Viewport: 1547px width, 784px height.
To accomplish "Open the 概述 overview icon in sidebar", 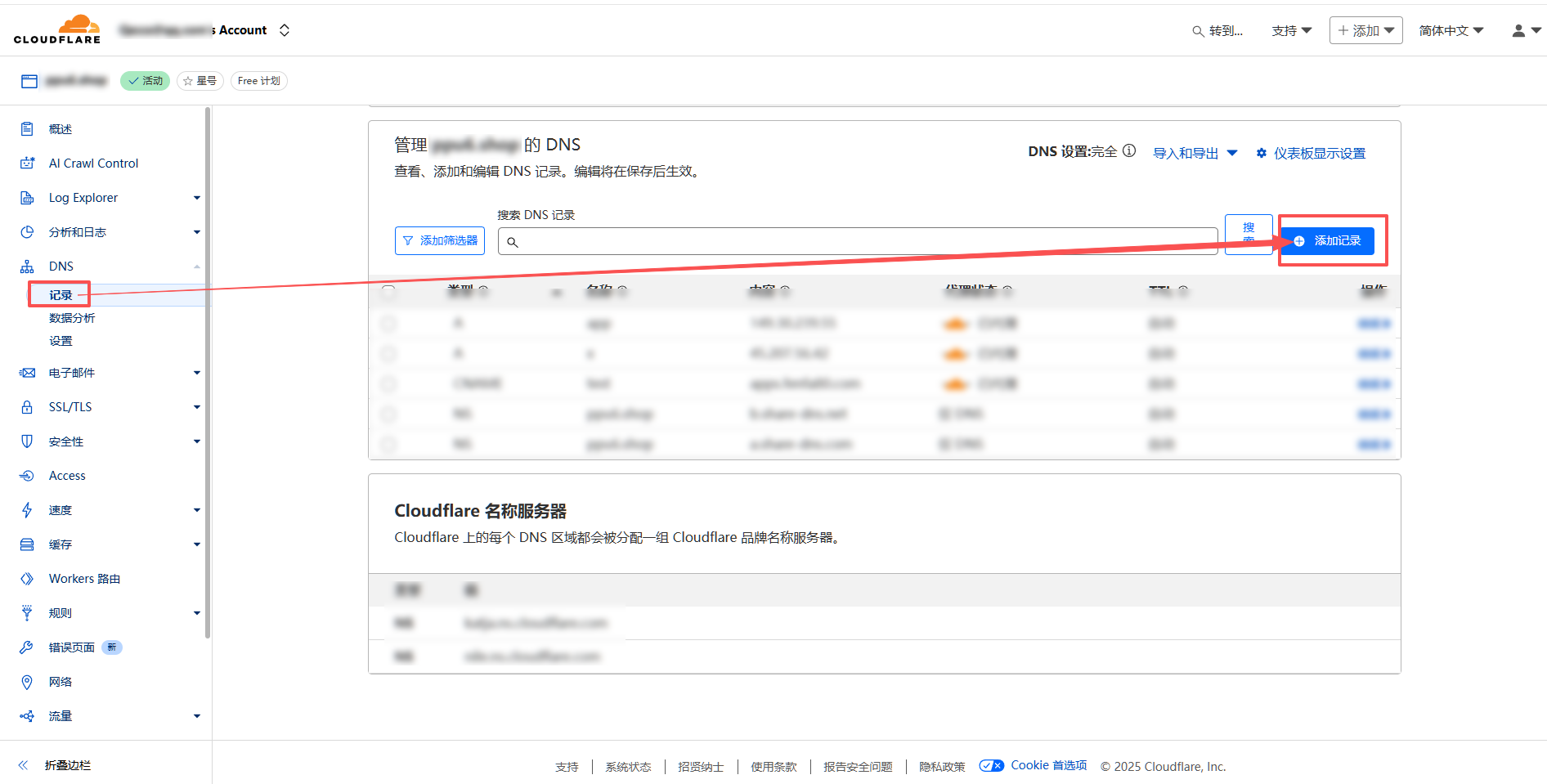I will pyautogui.click(x=27, y=129).
